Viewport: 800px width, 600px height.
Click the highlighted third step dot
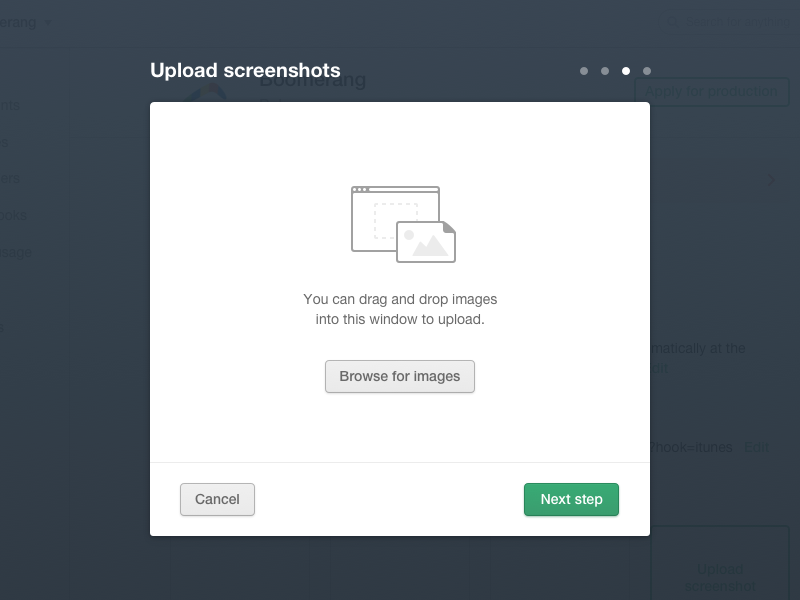(x=626, y=71)
